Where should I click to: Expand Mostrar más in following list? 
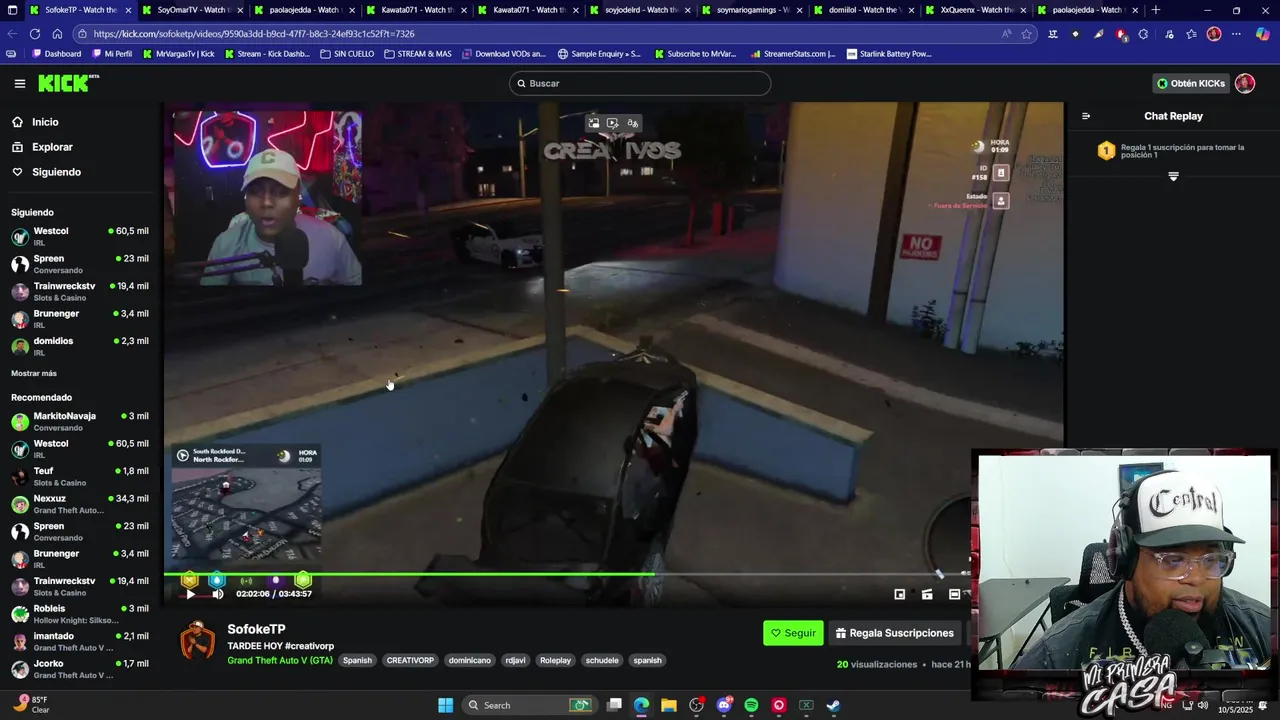pyautogui.click(x=34, y=373)
